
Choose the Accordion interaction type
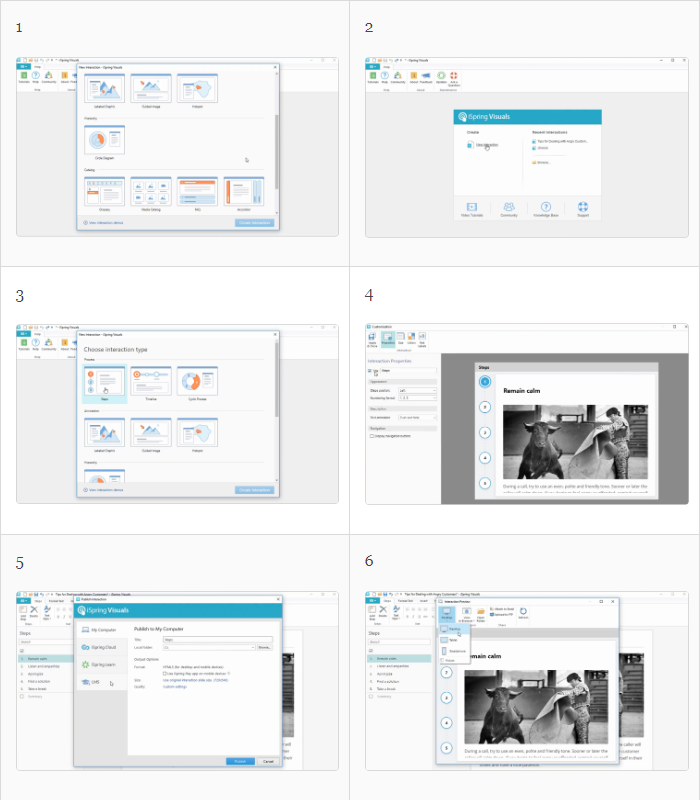pyautogui.click(x=243, y=194)
